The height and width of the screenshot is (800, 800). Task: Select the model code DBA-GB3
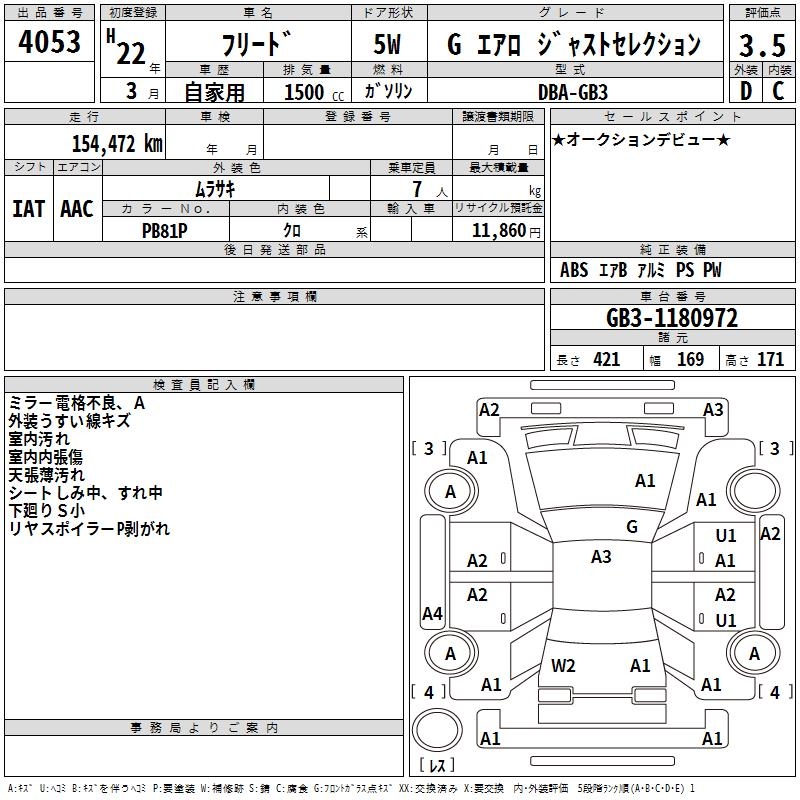pos(573,92)
